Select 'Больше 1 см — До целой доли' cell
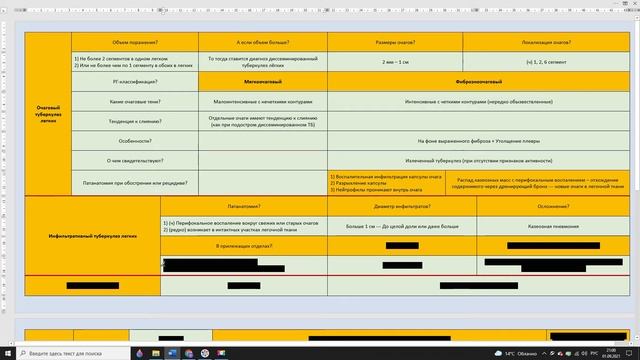 tap(402, 226)
